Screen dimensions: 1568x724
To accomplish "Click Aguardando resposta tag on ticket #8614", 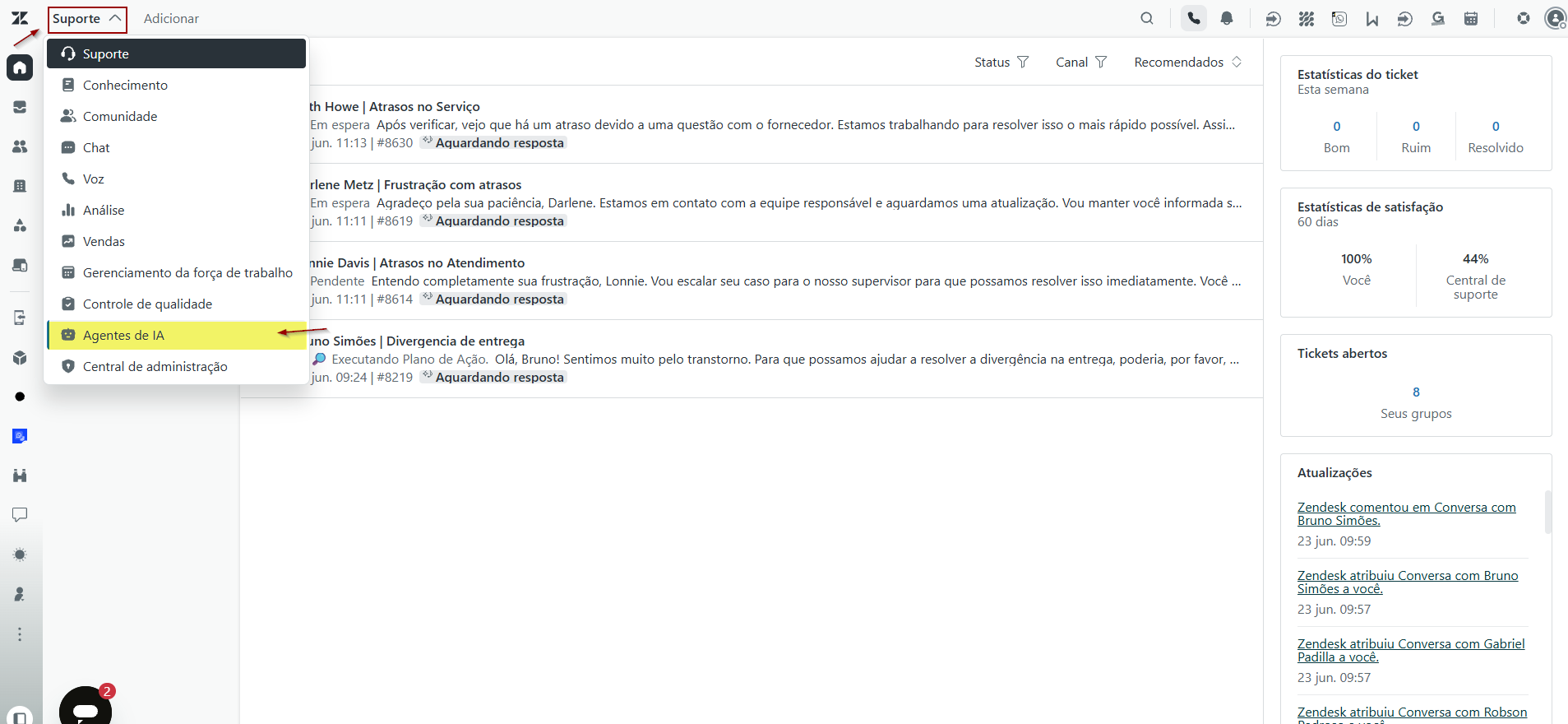I will pos(493,299).
